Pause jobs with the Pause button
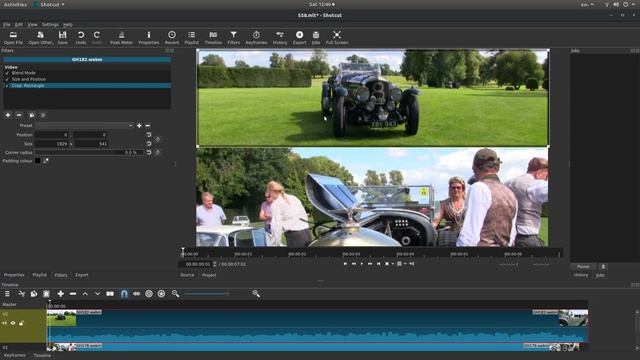This screenshot has width=640, height=360. click(x=583, y=267)
